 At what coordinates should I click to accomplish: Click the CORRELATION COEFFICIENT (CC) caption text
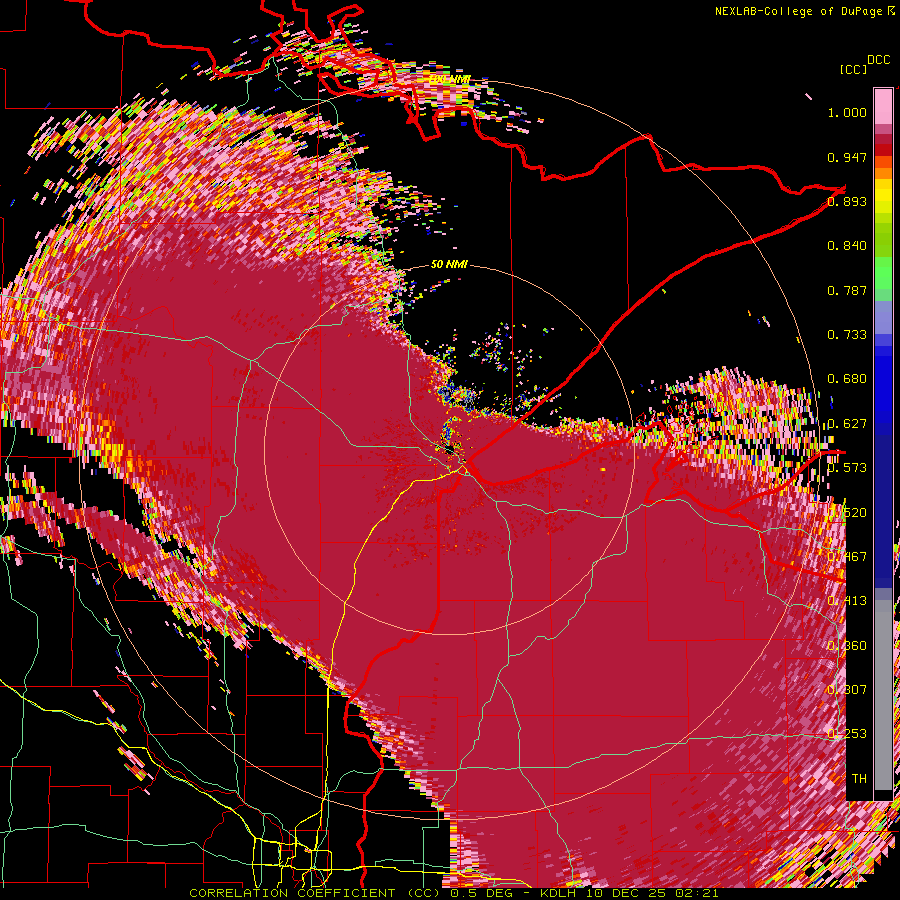(315, 893)
